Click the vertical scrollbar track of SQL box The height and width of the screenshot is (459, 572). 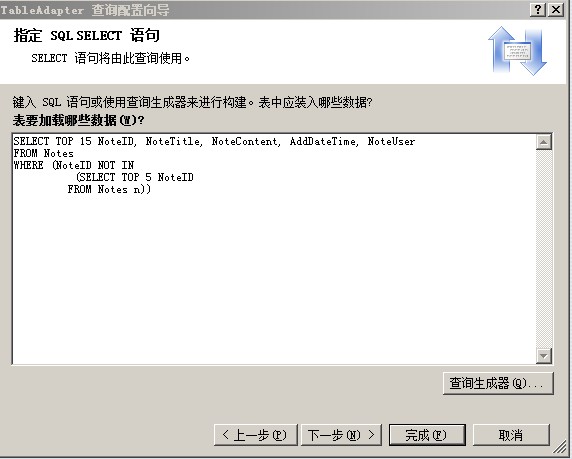[544, 249]
